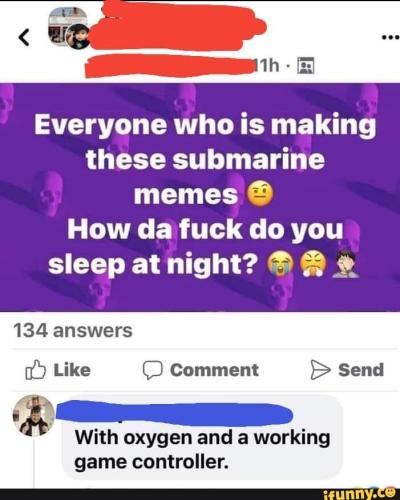
Task: Click the blue-redacted commenter name
Action: point(173,411)
